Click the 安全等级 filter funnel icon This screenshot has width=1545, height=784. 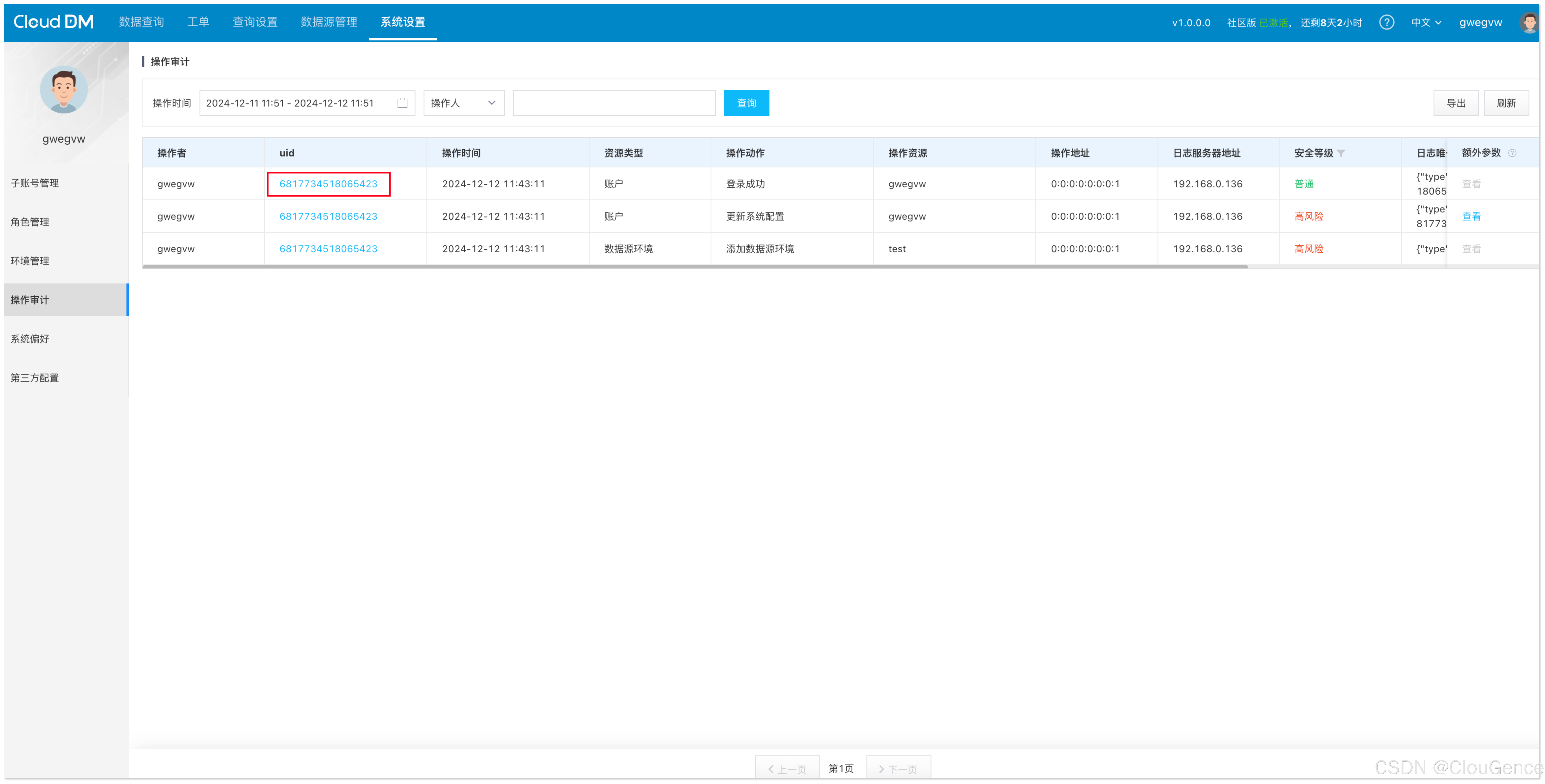coord(1341,153)
